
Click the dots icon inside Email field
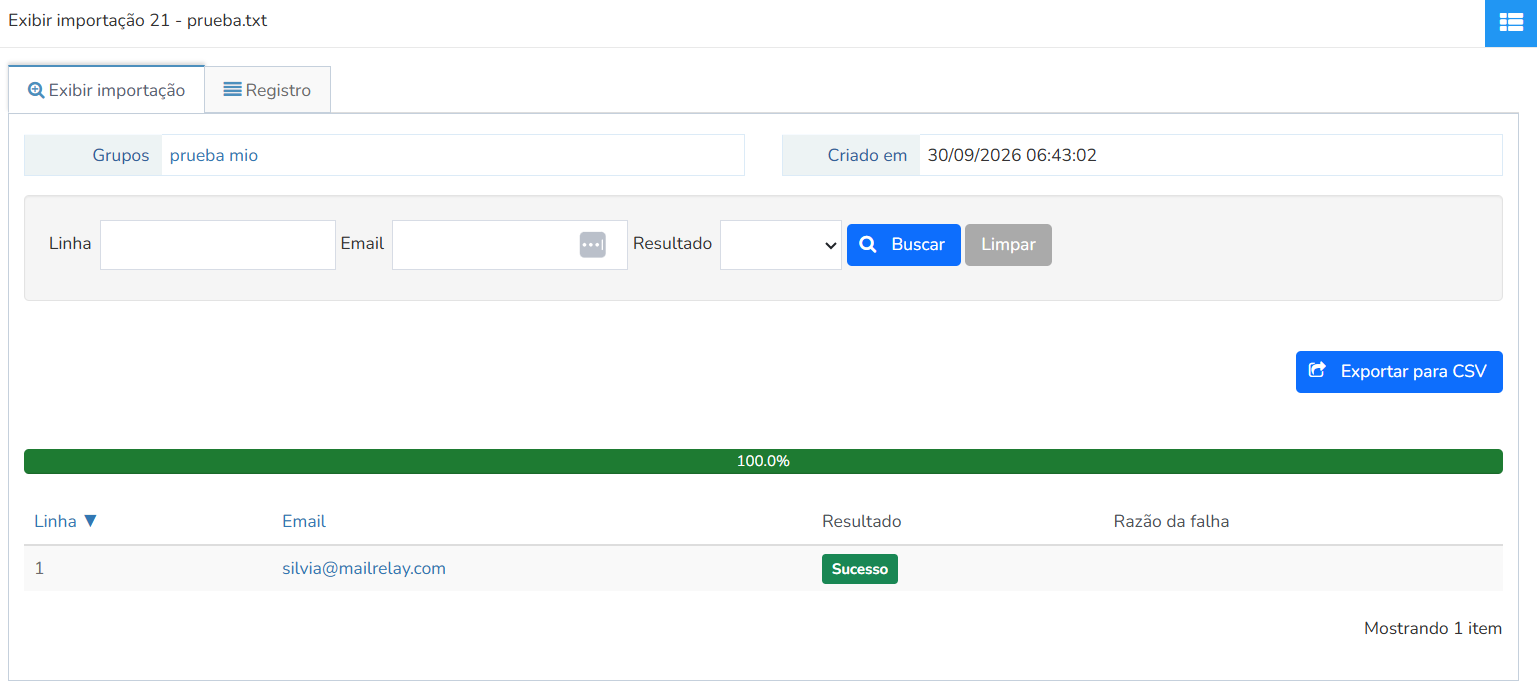593,245
